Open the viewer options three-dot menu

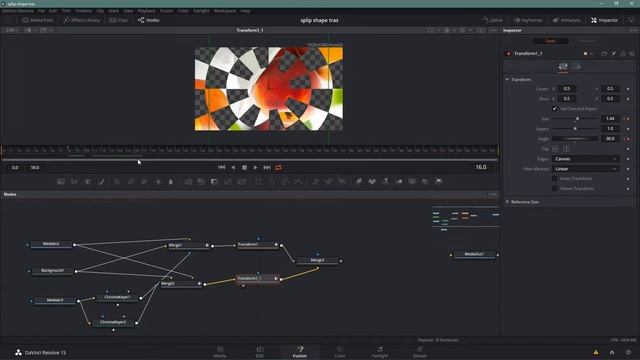pos(493,30)
